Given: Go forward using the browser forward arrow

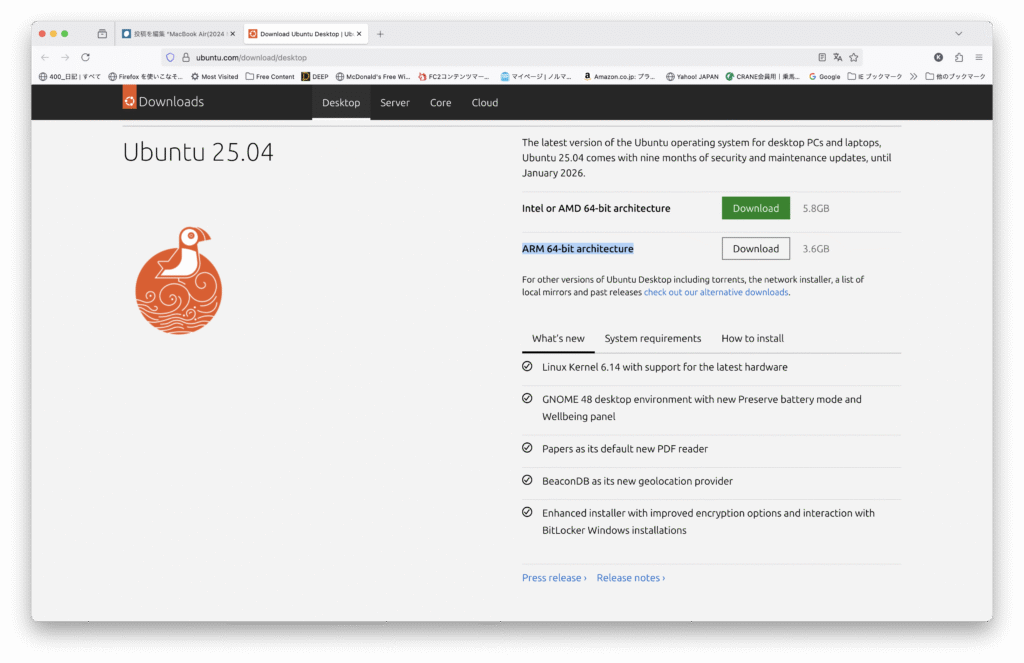Looking at the screenshot, I should pos(65,57).
